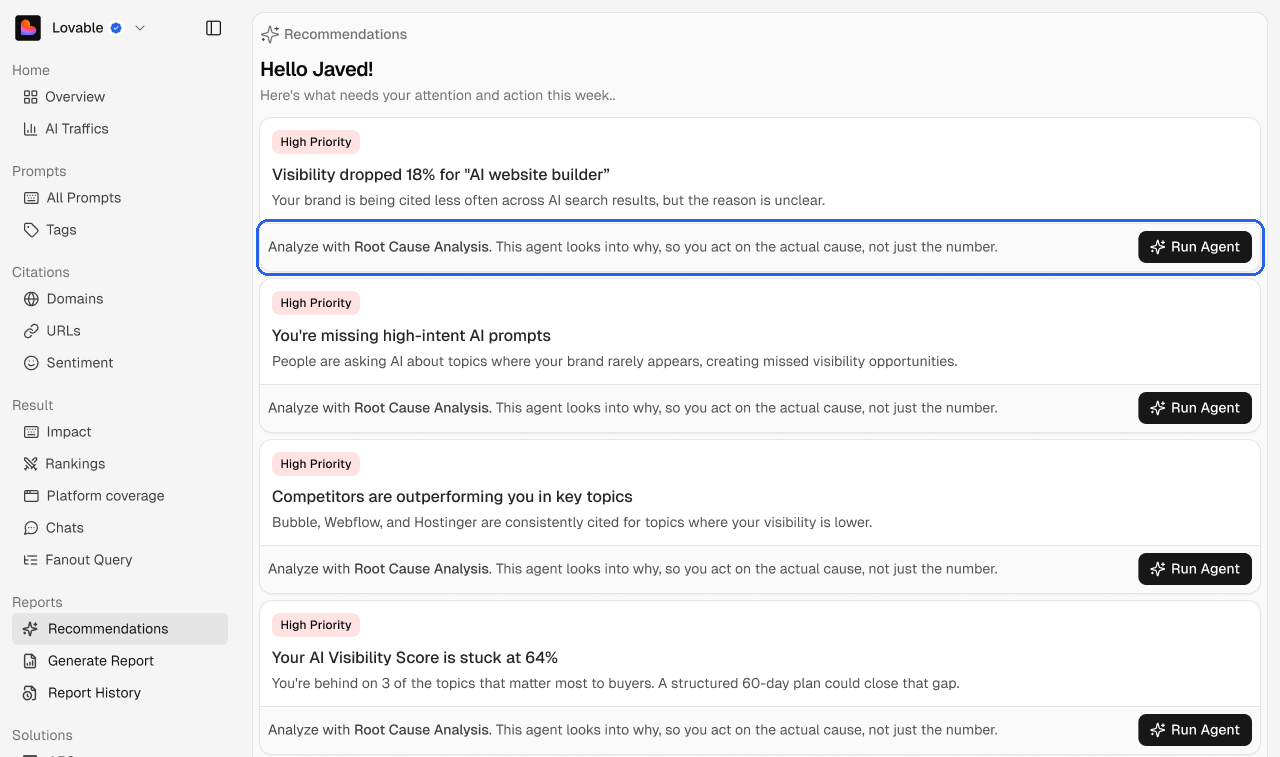
Task: Run Agent for AI Visibility Score card
Action: click(x=1195, y=730)
